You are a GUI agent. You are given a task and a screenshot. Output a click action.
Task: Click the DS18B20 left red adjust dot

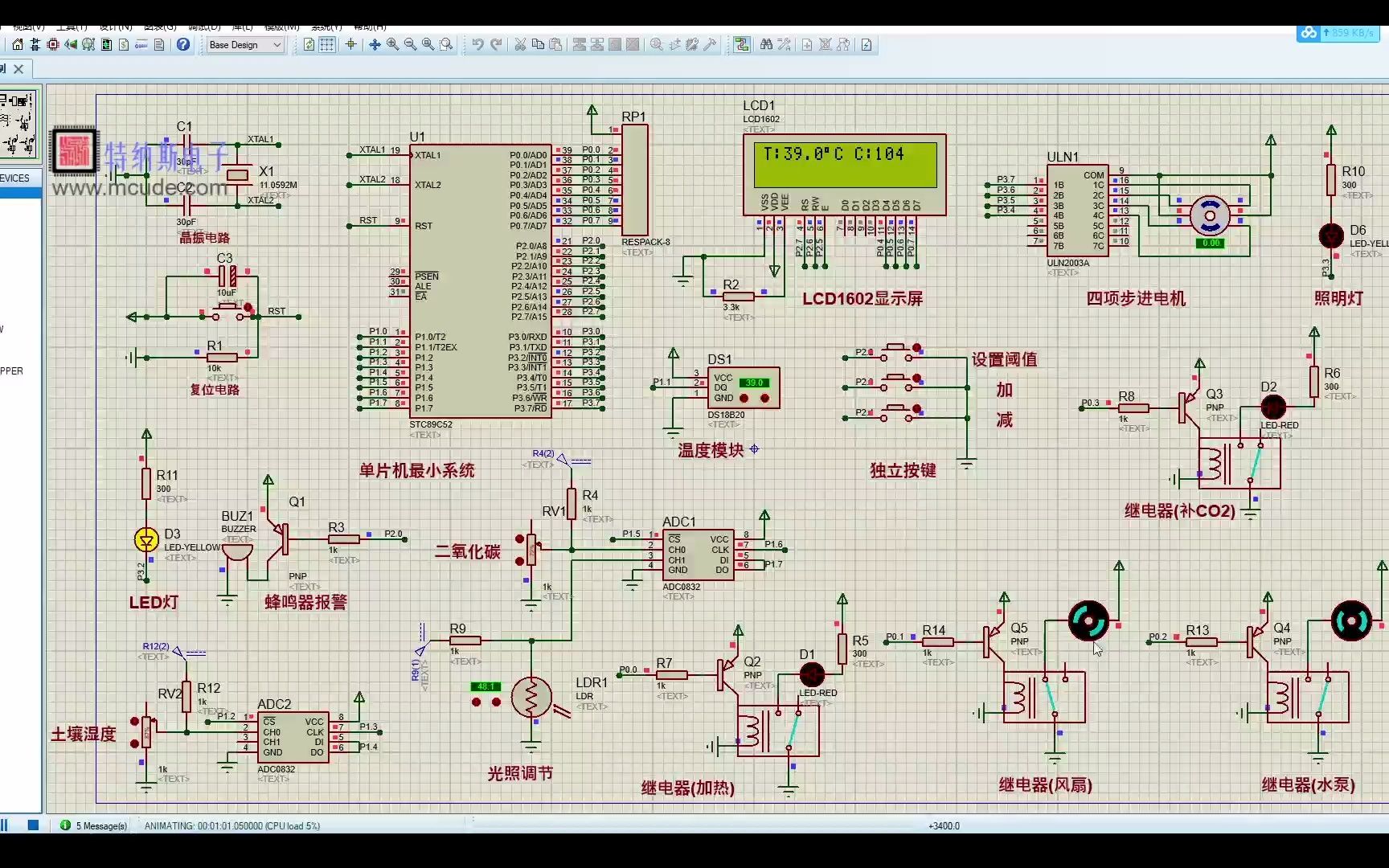[744, 399]
